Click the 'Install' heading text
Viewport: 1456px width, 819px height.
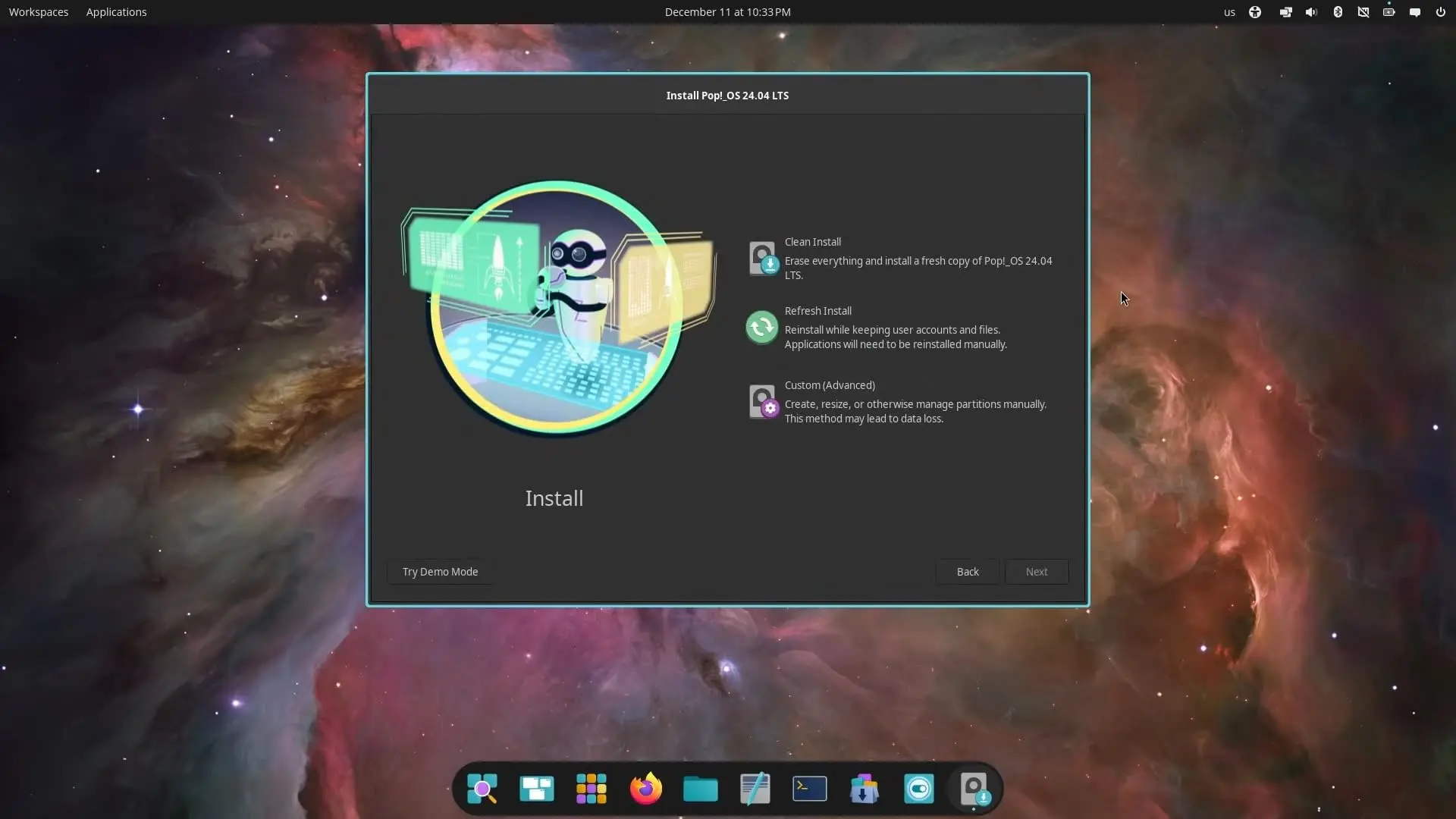pos(554,498)
